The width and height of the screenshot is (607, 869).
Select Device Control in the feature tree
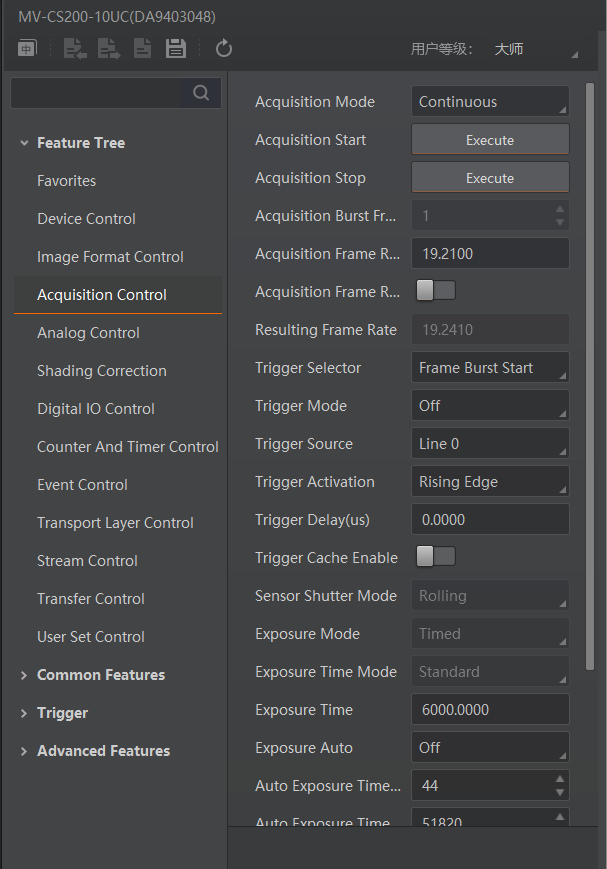86,219
